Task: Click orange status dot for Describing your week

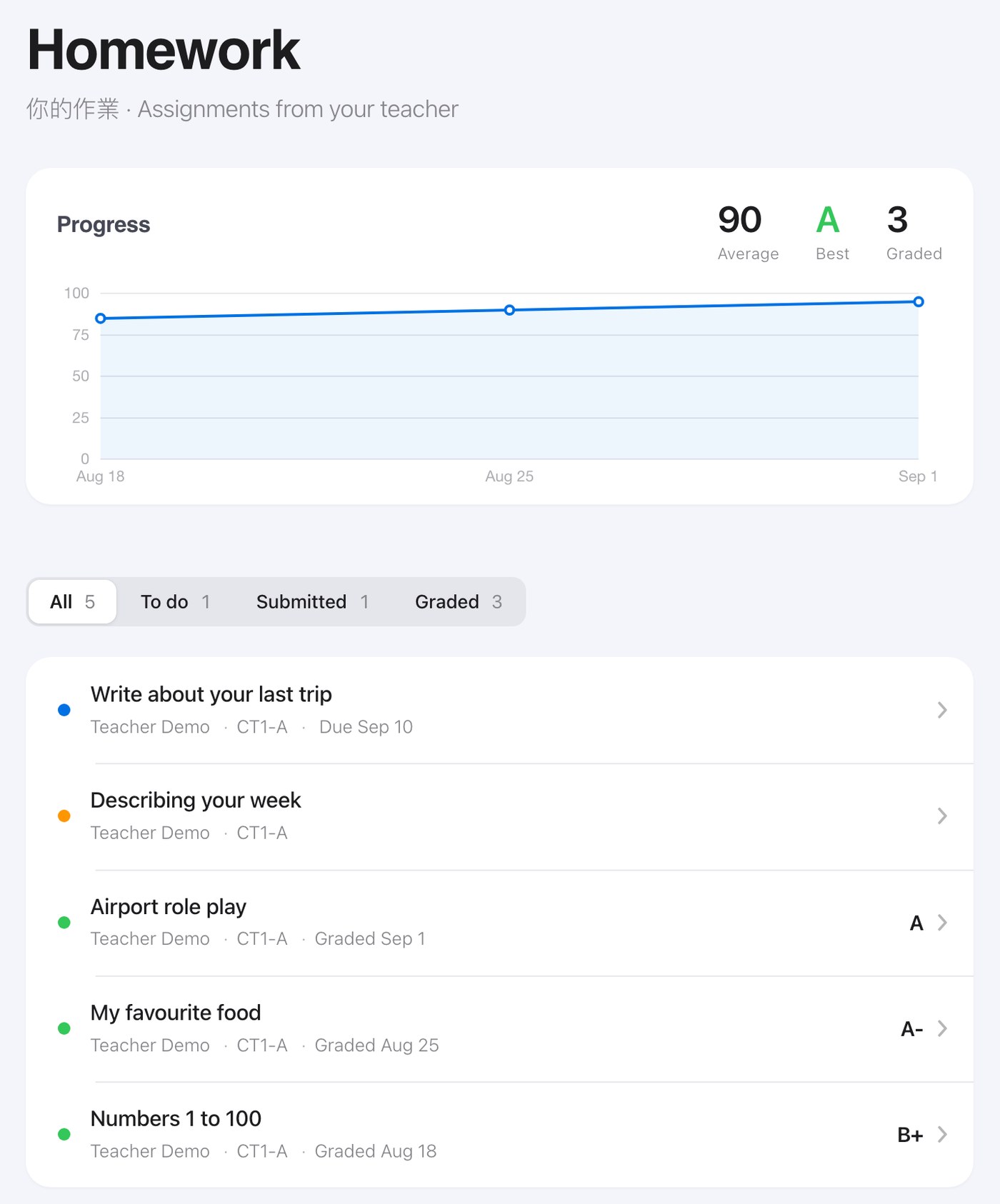Action: click(64, 816)
